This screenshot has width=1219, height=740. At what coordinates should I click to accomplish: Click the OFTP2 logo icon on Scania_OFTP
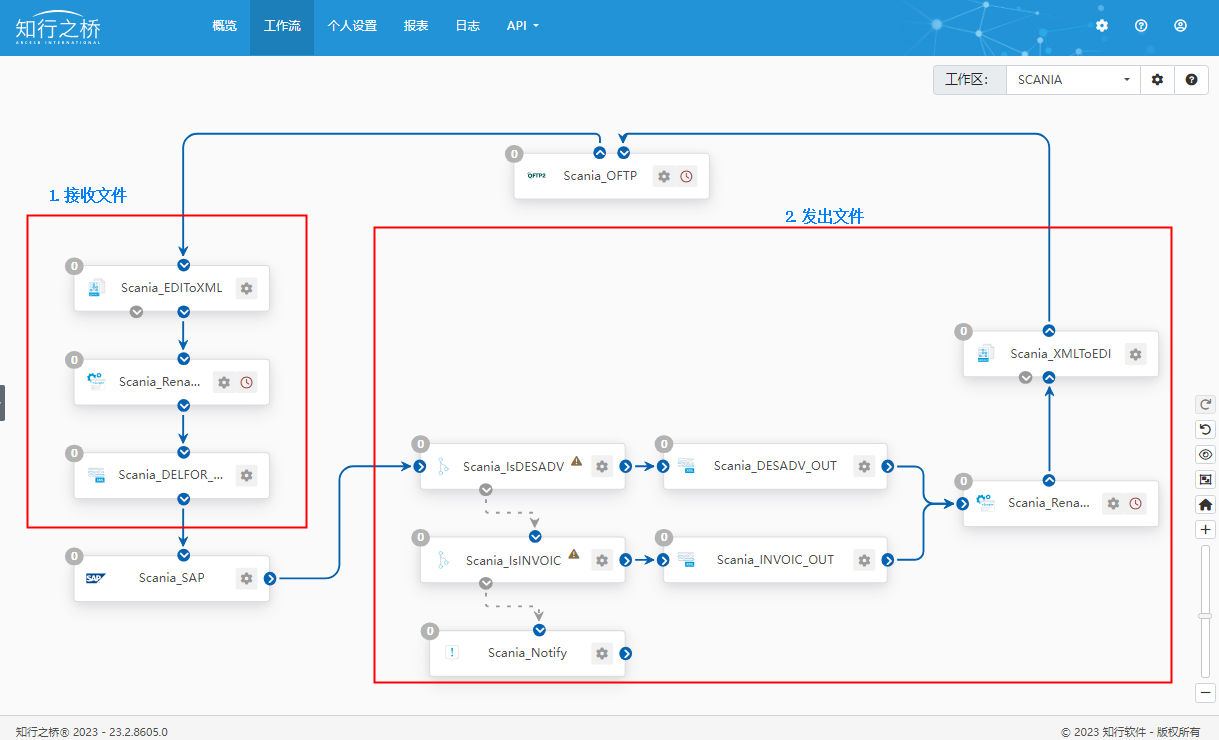point(537,176)
